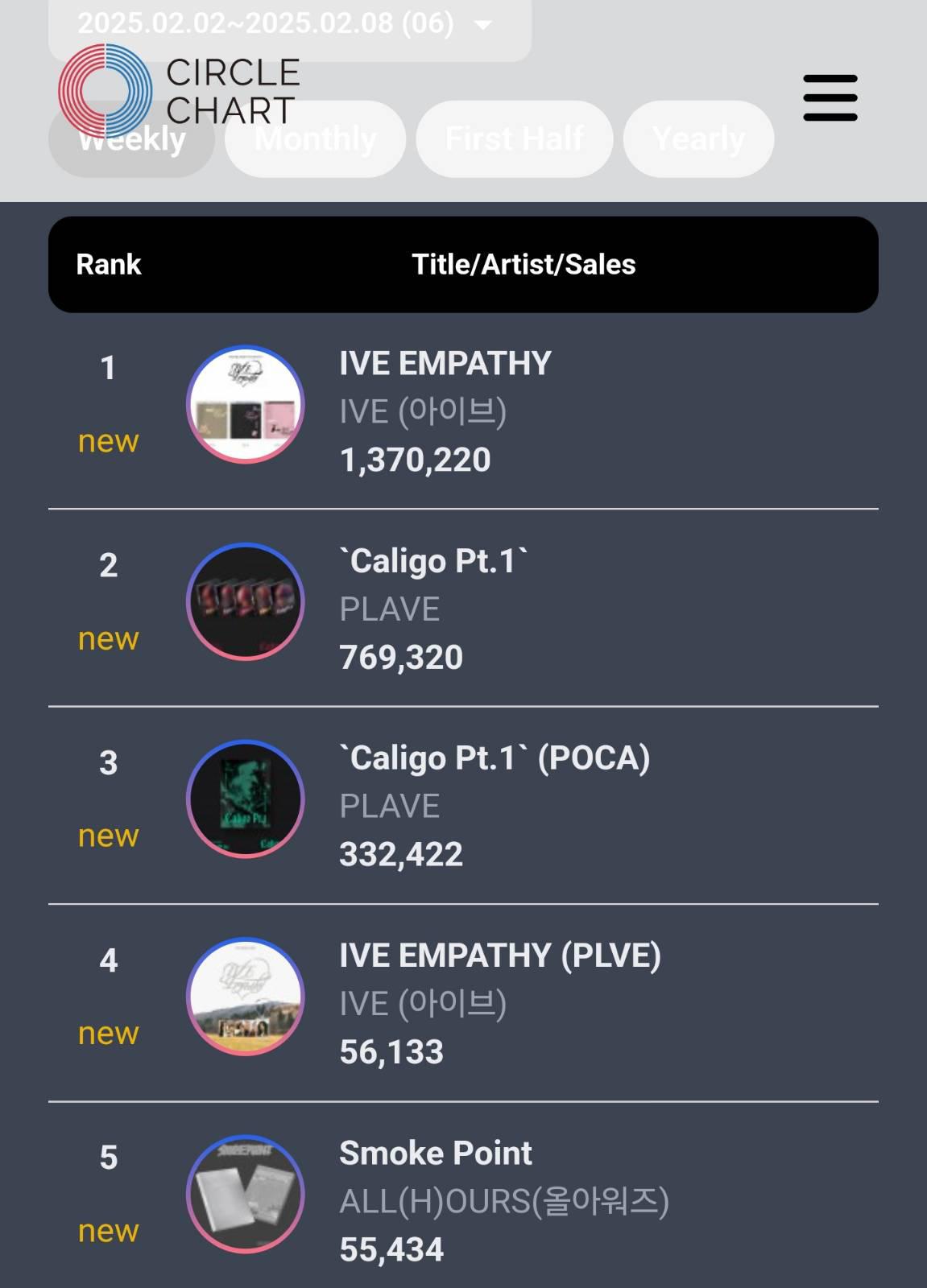This screenshot has height=1288, width=927.
Task: Click the Circle Chart logo
Action: 179,90
